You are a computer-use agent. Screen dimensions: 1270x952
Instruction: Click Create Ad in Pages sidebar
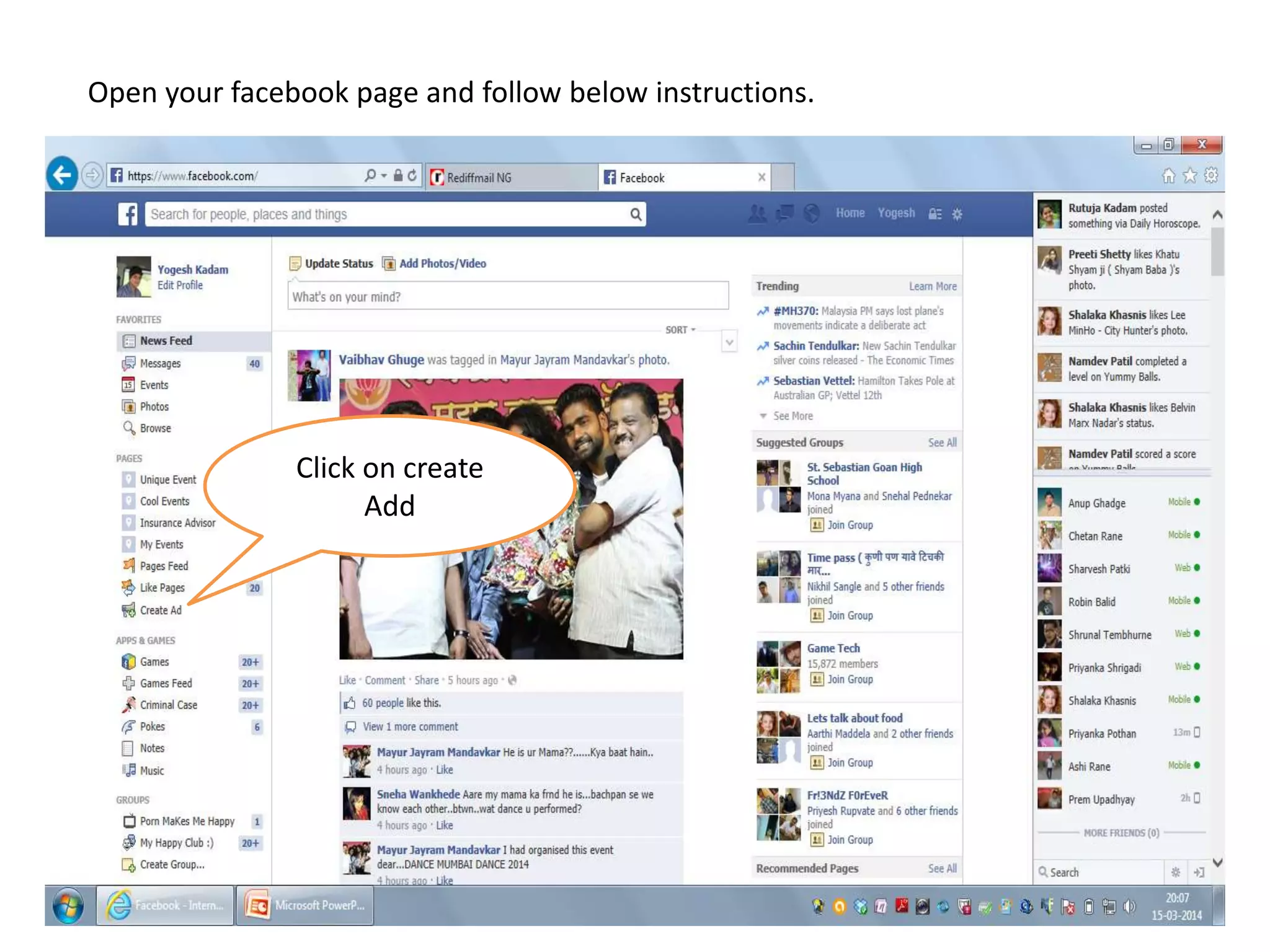160,610
